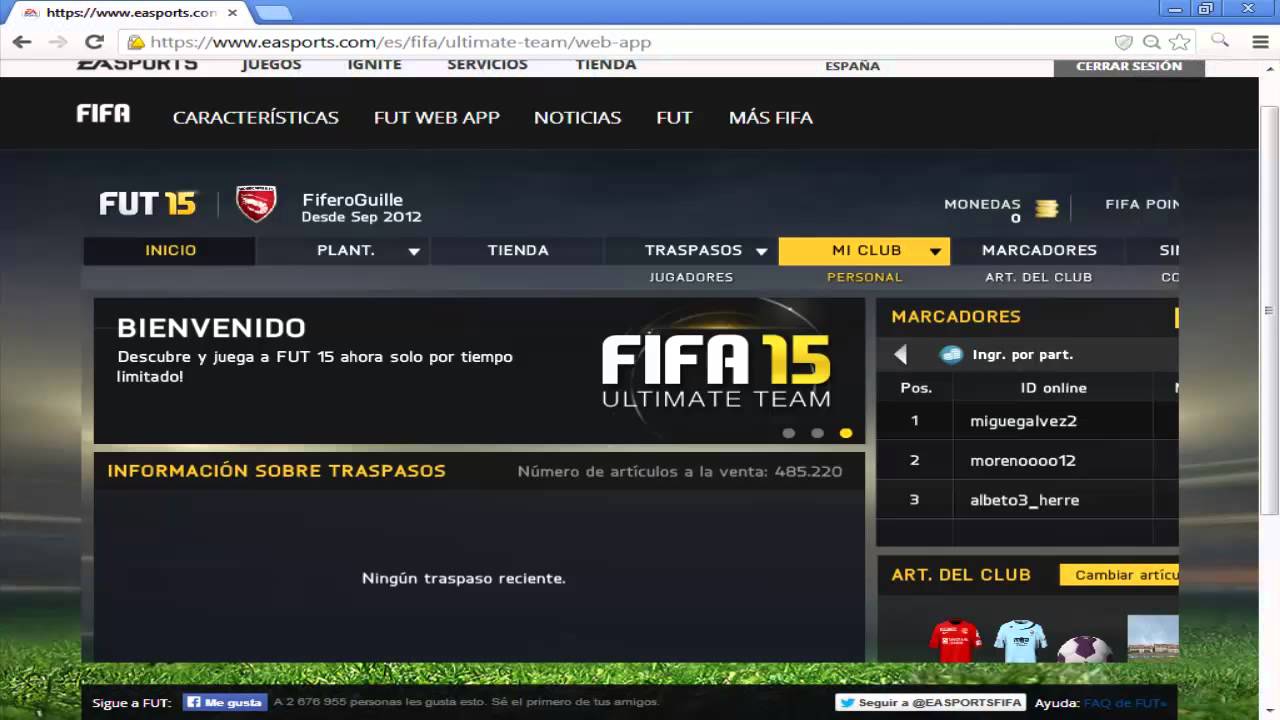
Task: Click leaderboard entry albeto3_herre
Action: [x=1024, y=500]
